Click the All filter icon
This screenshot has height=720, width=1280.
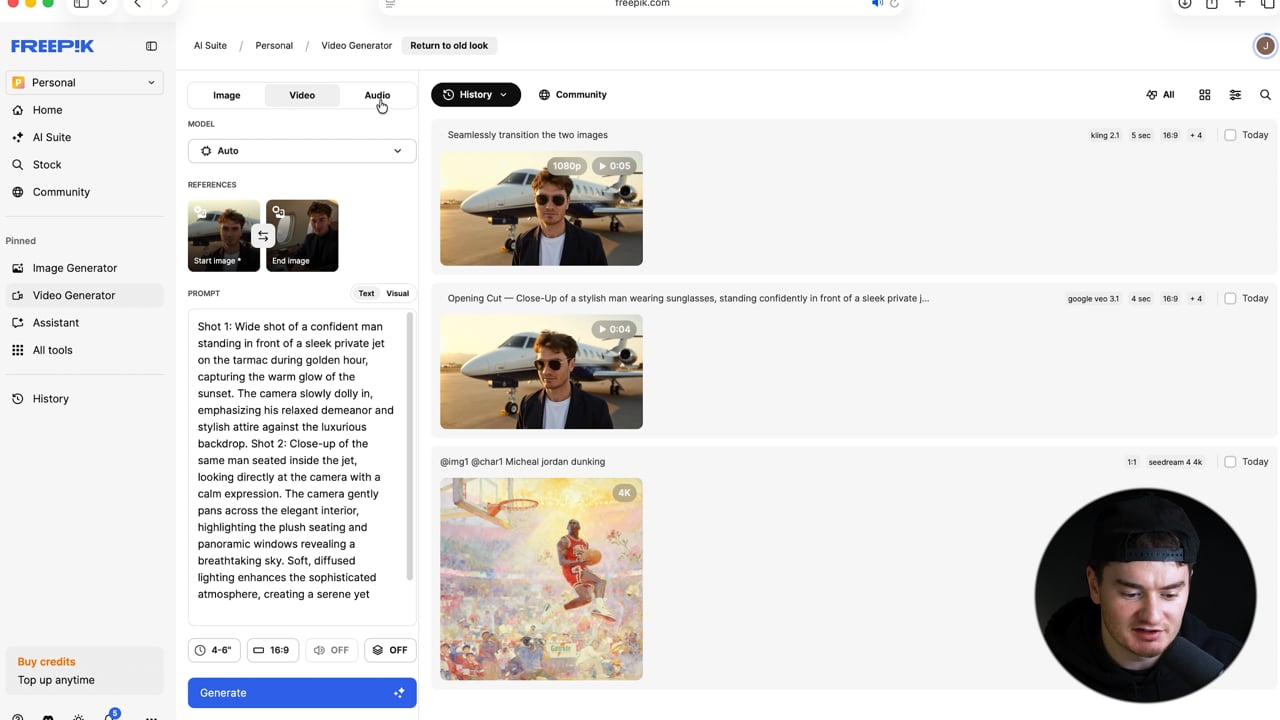pyautogui.click(x=1160, y=95)
